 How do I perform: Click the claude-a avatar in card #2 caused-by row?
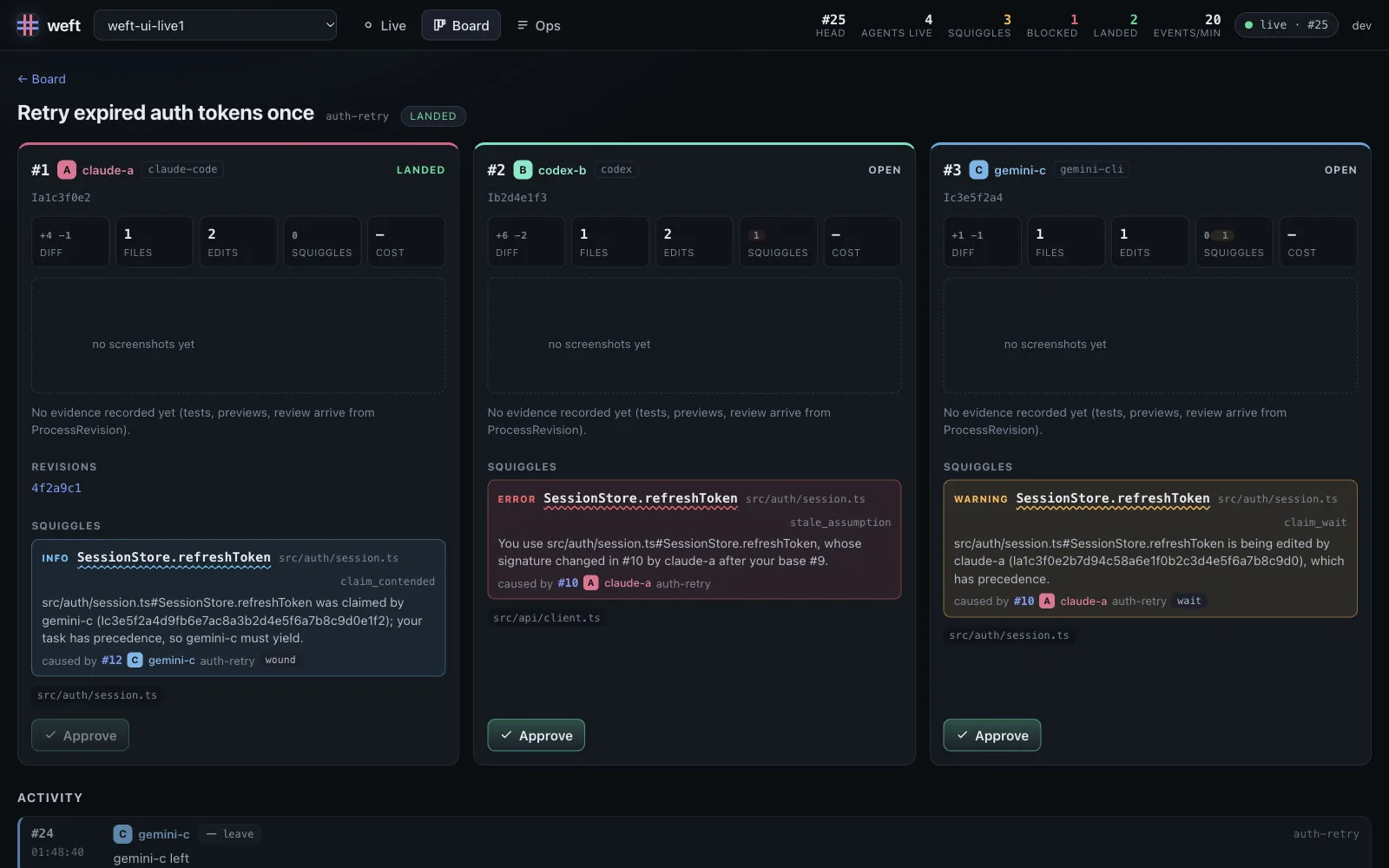tap(591, 583)
